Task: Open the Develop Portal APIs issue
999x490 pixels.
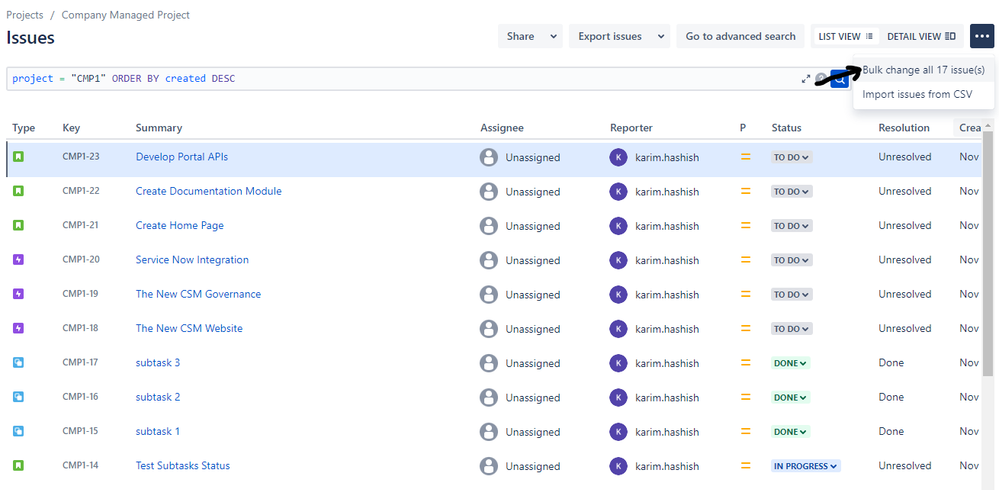Action: pyautogui.click(x=182, y=157)
